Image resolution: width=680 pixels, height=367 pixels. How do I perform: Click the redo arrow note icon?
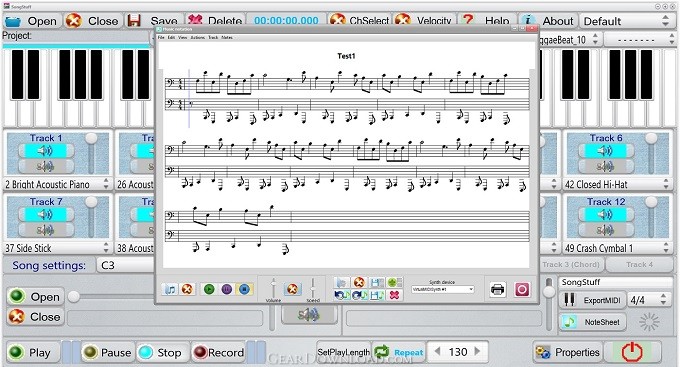click(x=359, y=295)
